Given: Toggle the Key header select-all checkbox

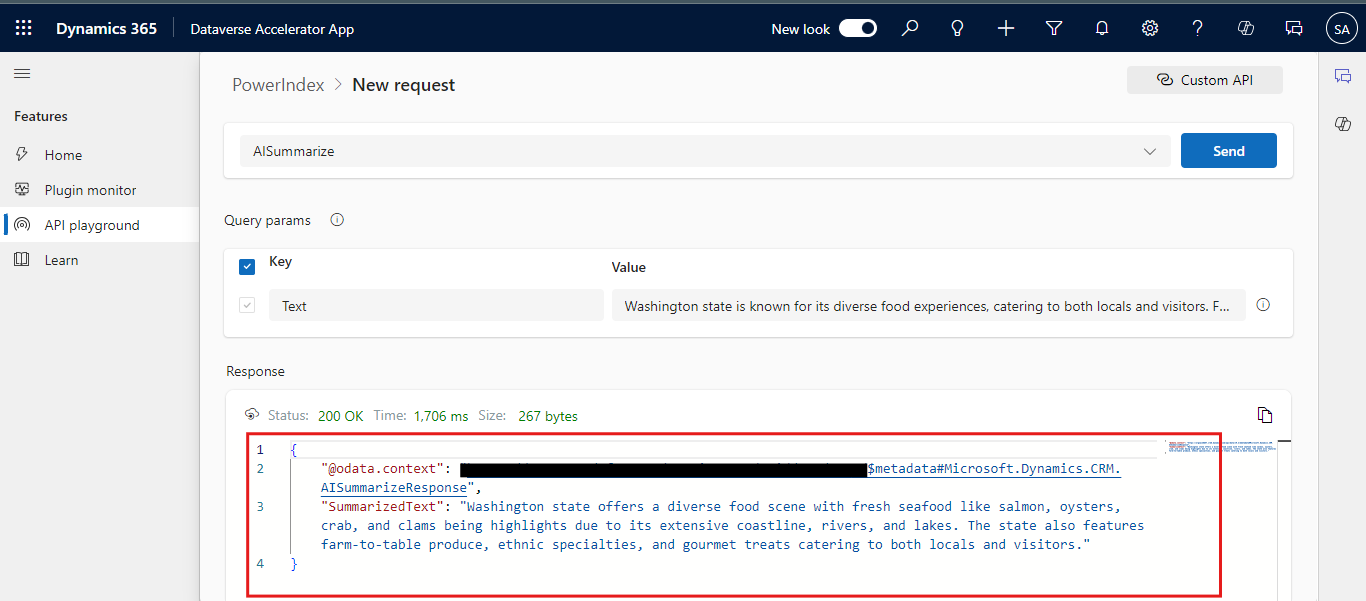Looking at the screenshot, I should [x=247, y=267].
